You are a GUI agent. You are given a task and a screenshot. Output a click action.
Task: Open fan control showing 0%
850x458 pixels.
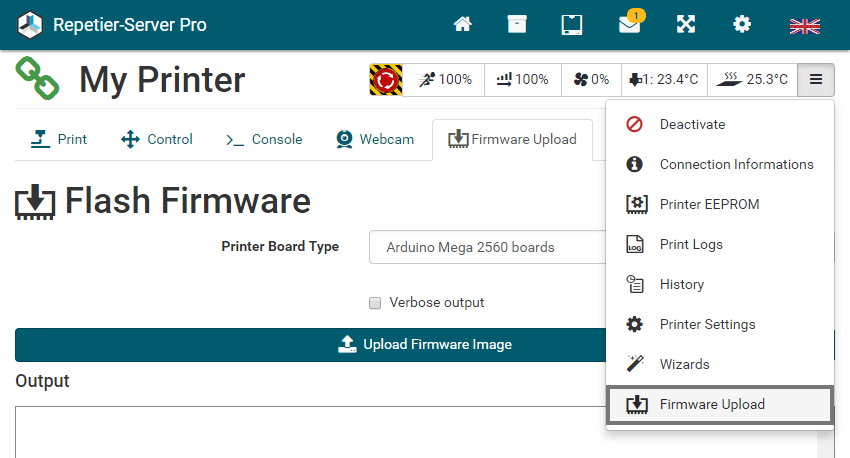[x=591, y=80]
